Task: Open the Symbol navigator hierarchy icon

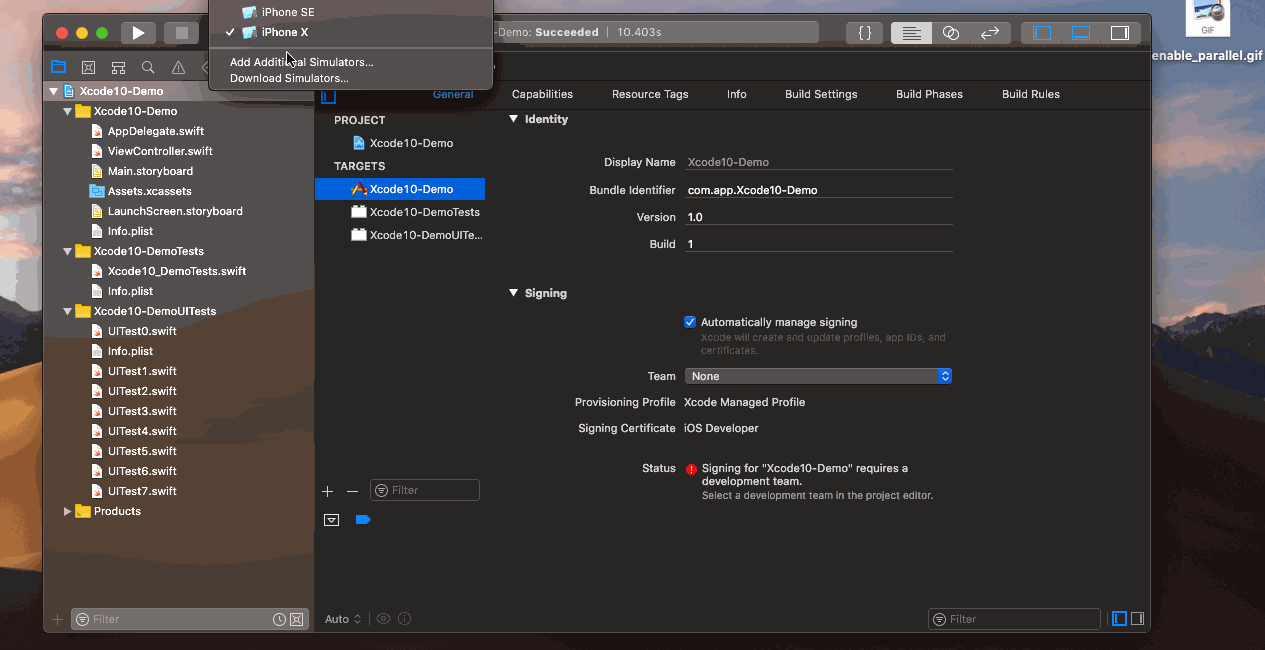Action: click(118, 67)
